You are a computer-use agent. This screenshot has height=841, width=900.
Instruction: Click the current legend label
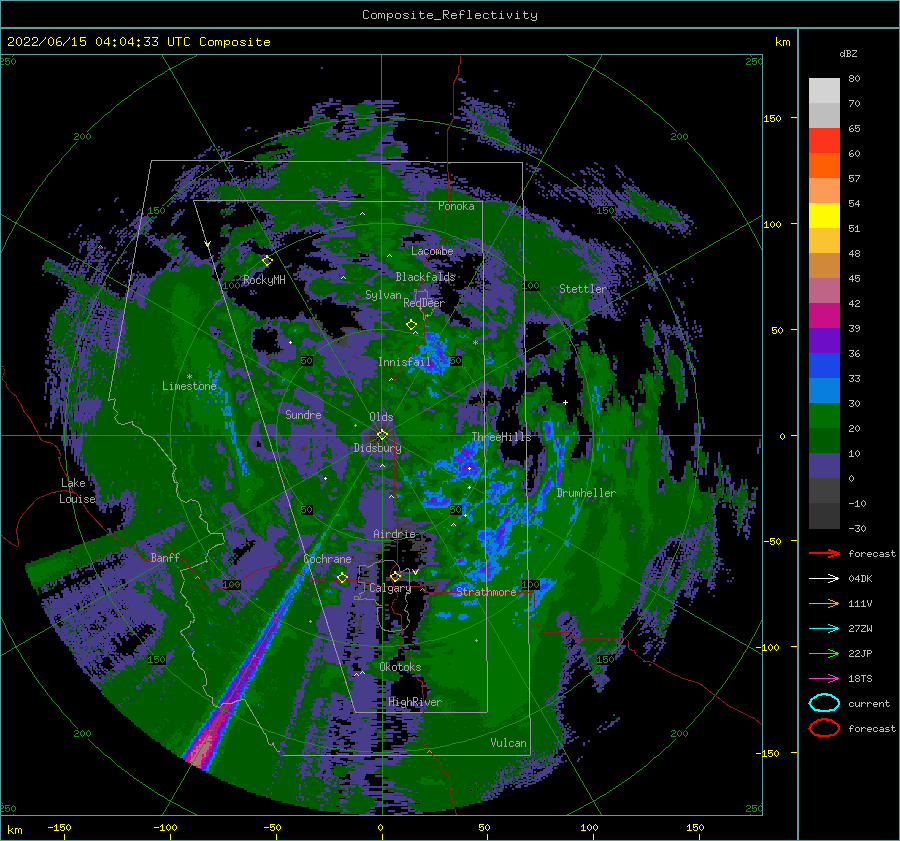tap(869, 704)
